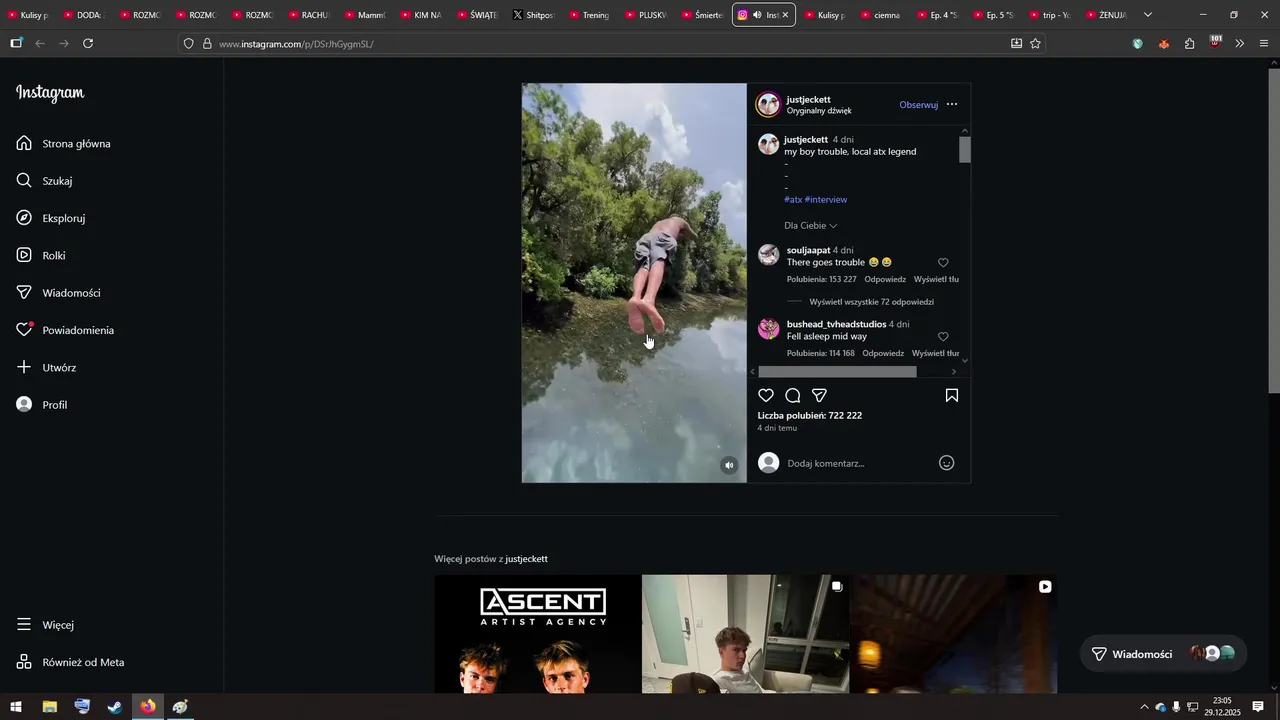
Task: Expand the list all tabs arrow
Action: (x=1148, y=15)
